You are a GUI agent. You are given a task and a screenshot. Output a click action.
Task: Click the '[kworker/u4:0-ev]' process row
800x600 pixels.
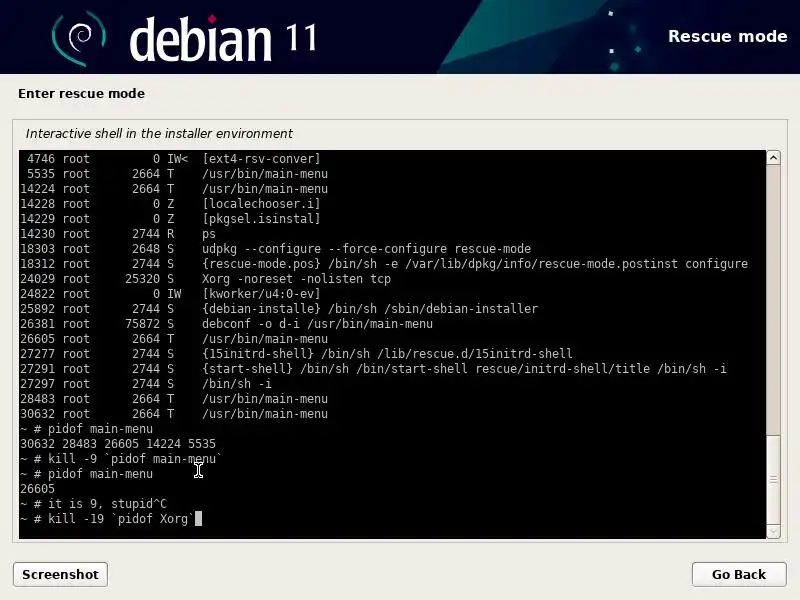pos(170,294)
